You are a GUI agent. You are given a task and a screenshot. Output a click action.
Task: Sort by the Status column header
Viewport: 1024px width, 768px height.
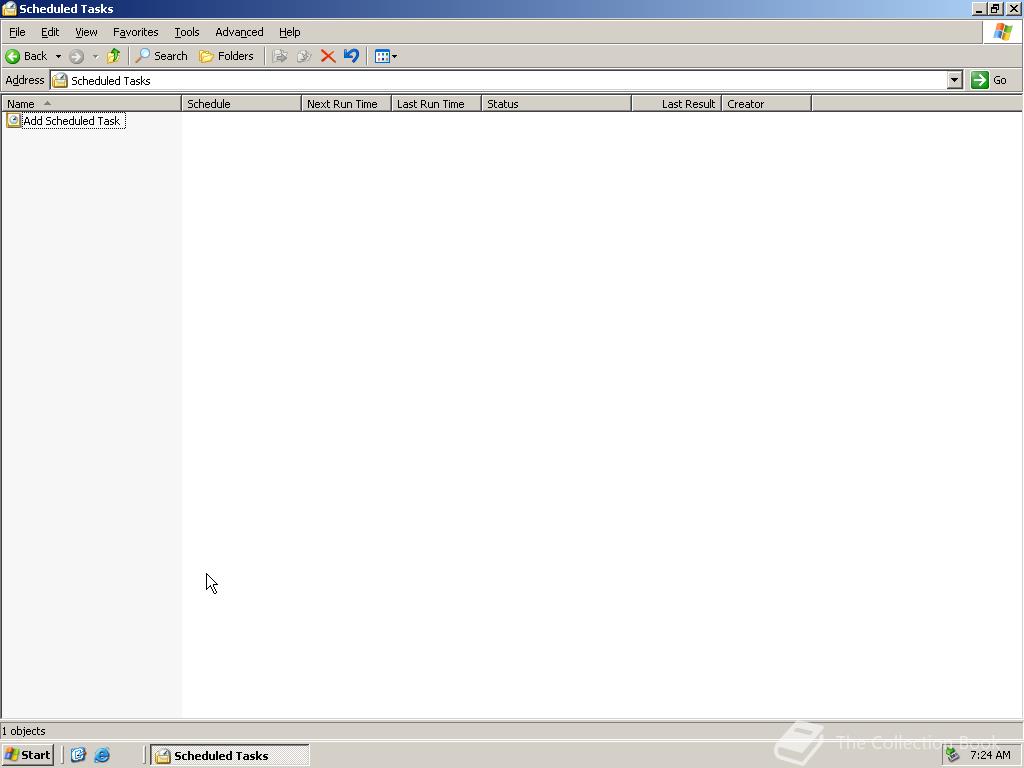556,104
